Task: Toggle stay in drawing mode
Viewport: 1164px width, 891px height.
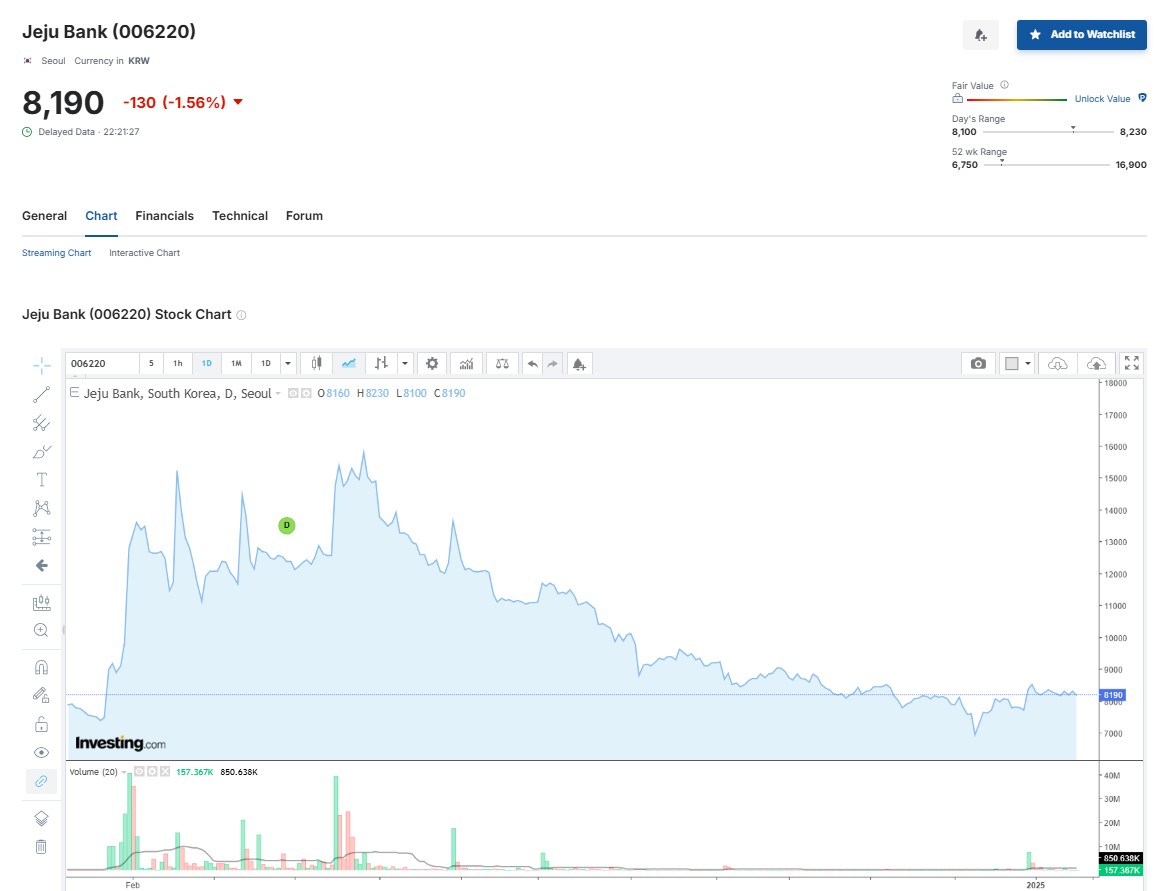Action: [x=42, y=695]
